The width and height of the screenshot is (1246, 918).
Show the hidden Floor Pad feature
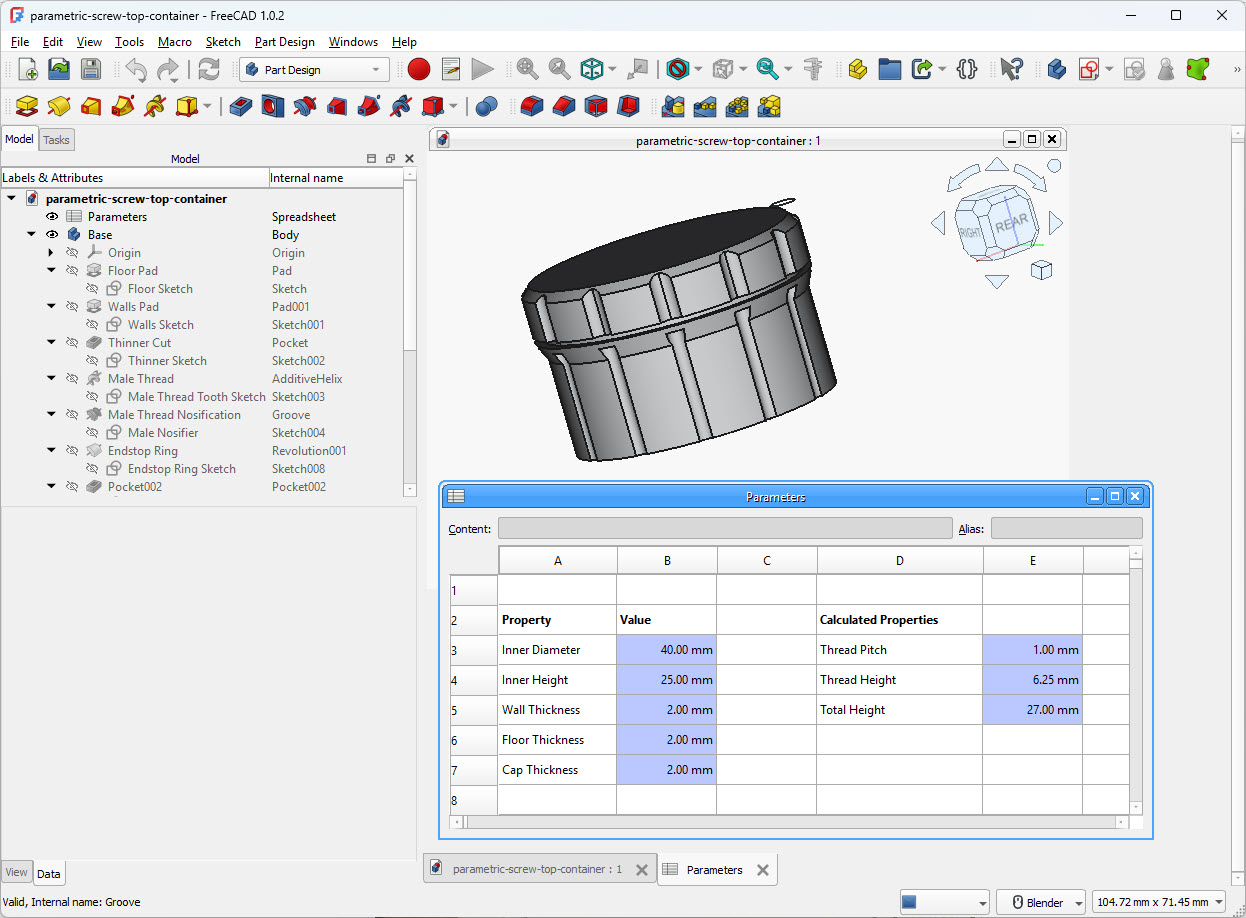click(x=72, y=271)
